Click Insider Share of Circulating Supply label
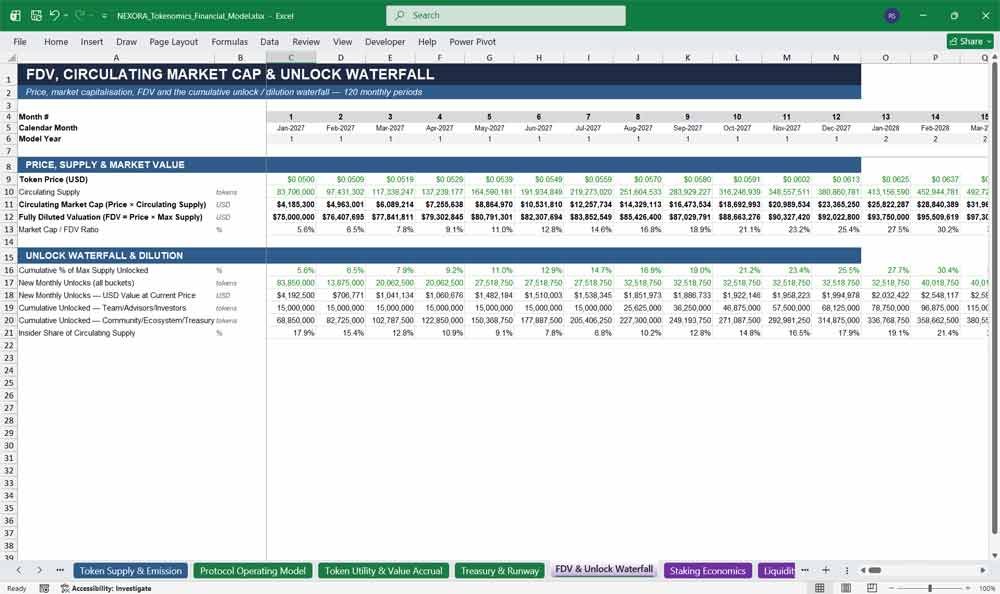The width and height of the screenshot is (1000, 594). 77,333
